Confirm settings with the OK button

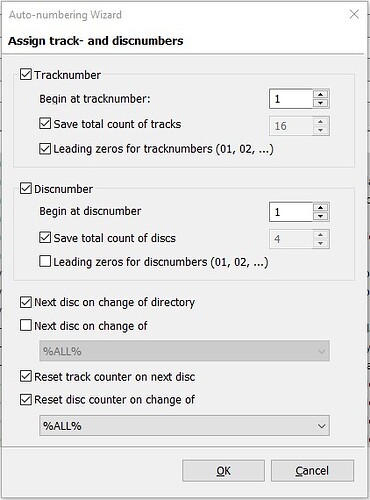tap(223, 471)
